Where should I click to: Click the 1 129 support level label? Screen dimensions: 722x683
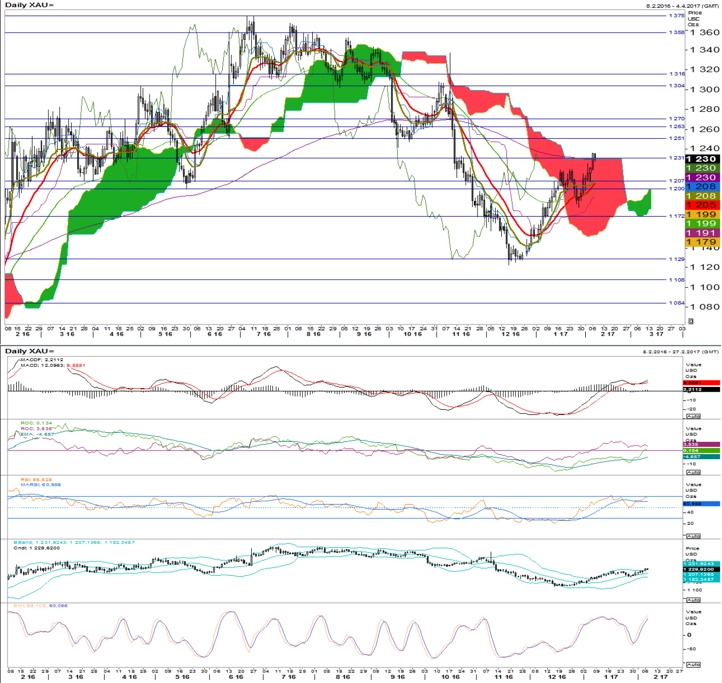click(676, 259)
